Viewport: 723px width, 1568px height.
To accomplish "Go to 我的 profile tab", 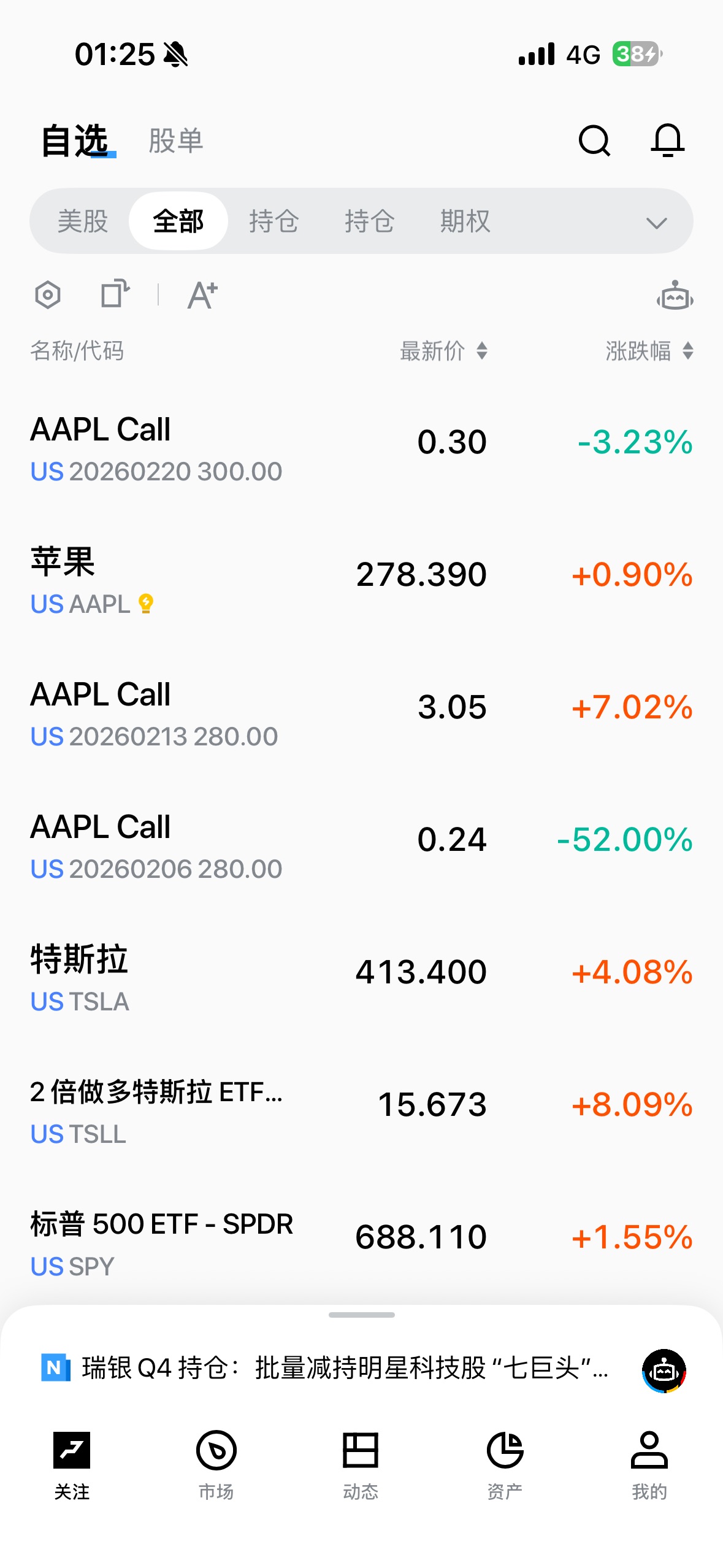I will 649,1464.
